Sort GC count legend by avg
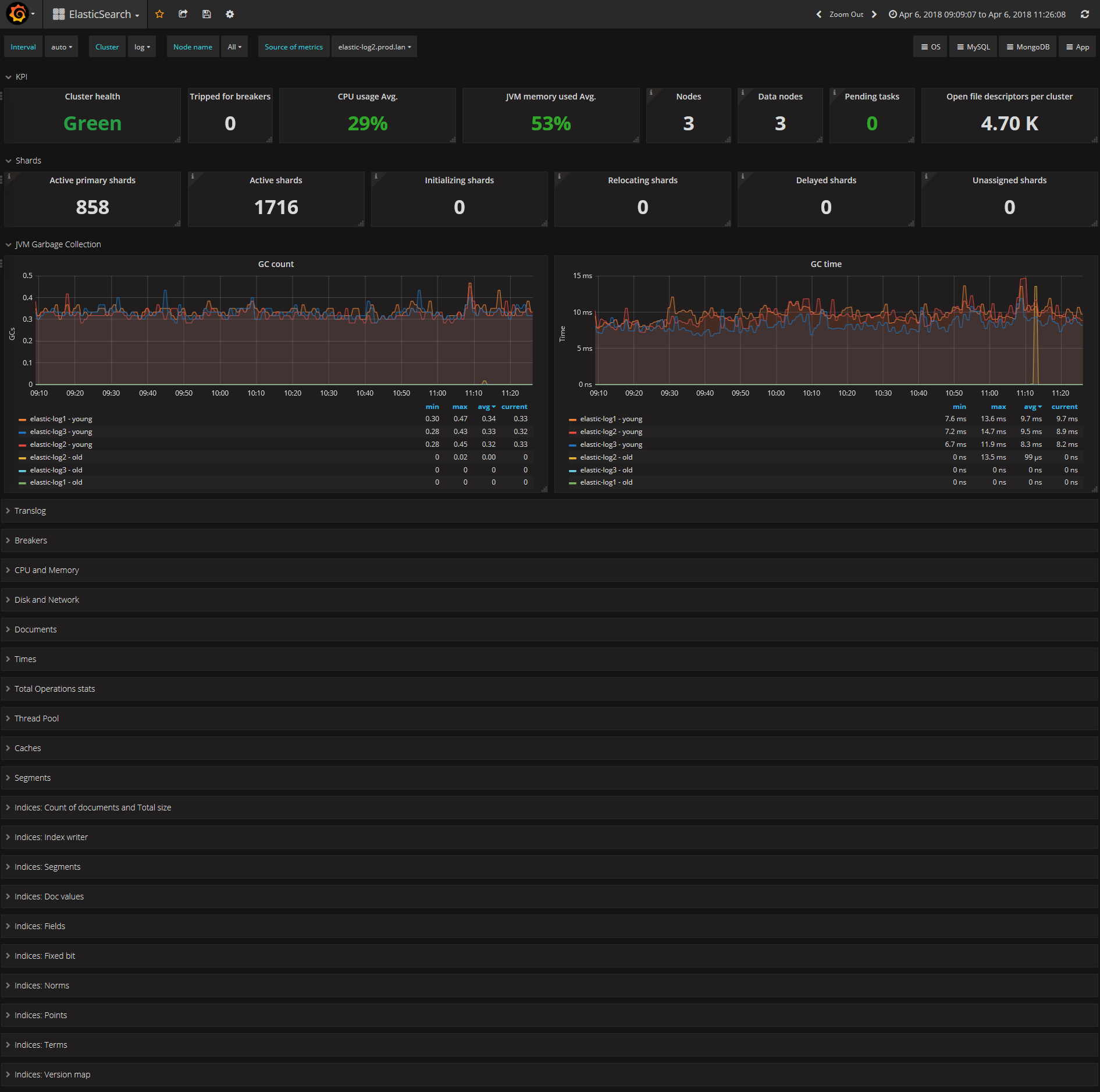 (486, 407)
